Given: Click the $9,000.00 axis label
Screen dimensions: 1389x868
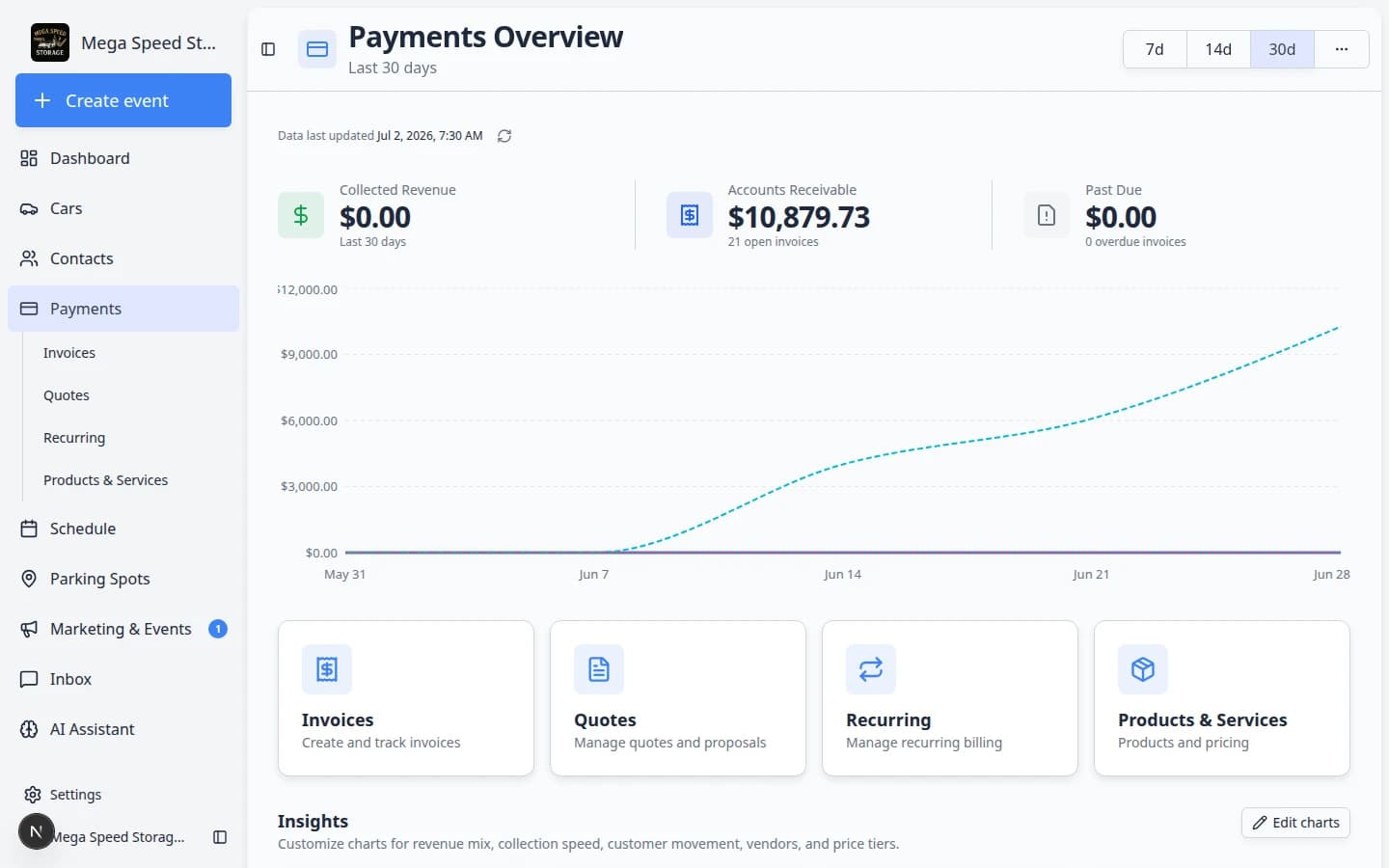Looking at the screenshot, I should [309, 355].
